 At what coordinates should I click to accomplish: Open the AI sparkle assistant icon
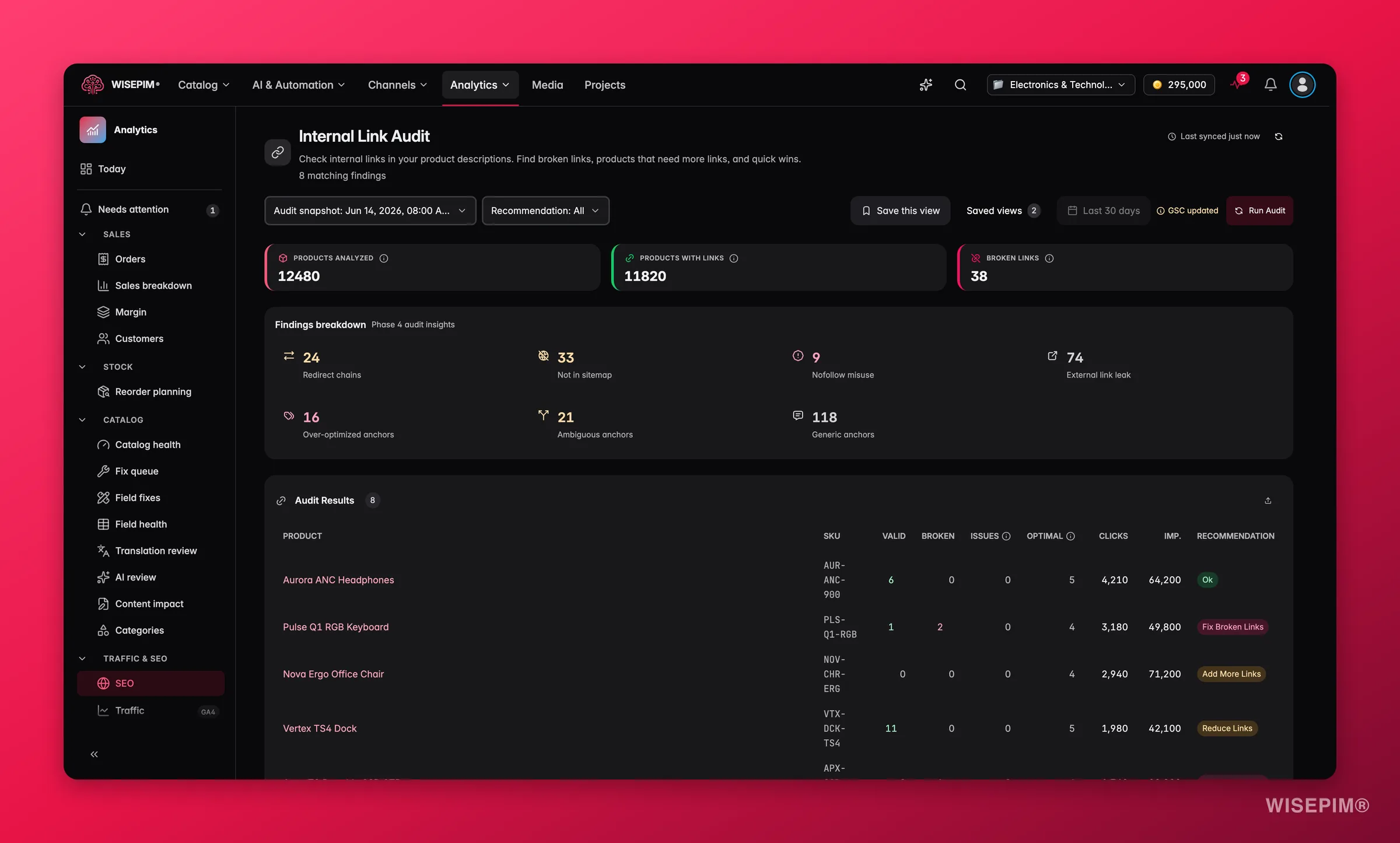926,85
